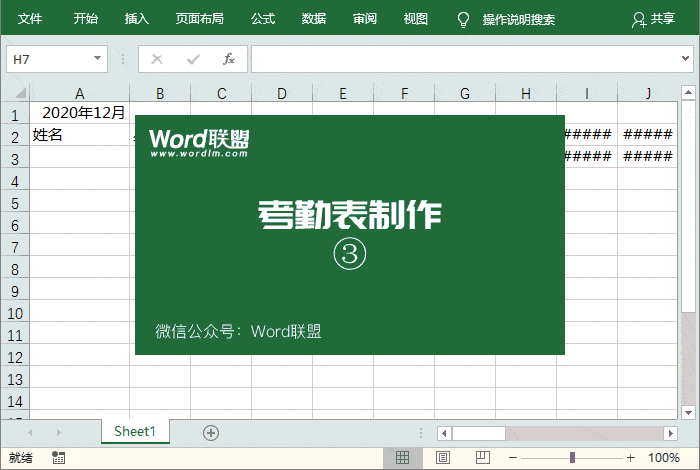
Task: Expand the Name Box dropdown arrow
Action: (x=97, y=58)
